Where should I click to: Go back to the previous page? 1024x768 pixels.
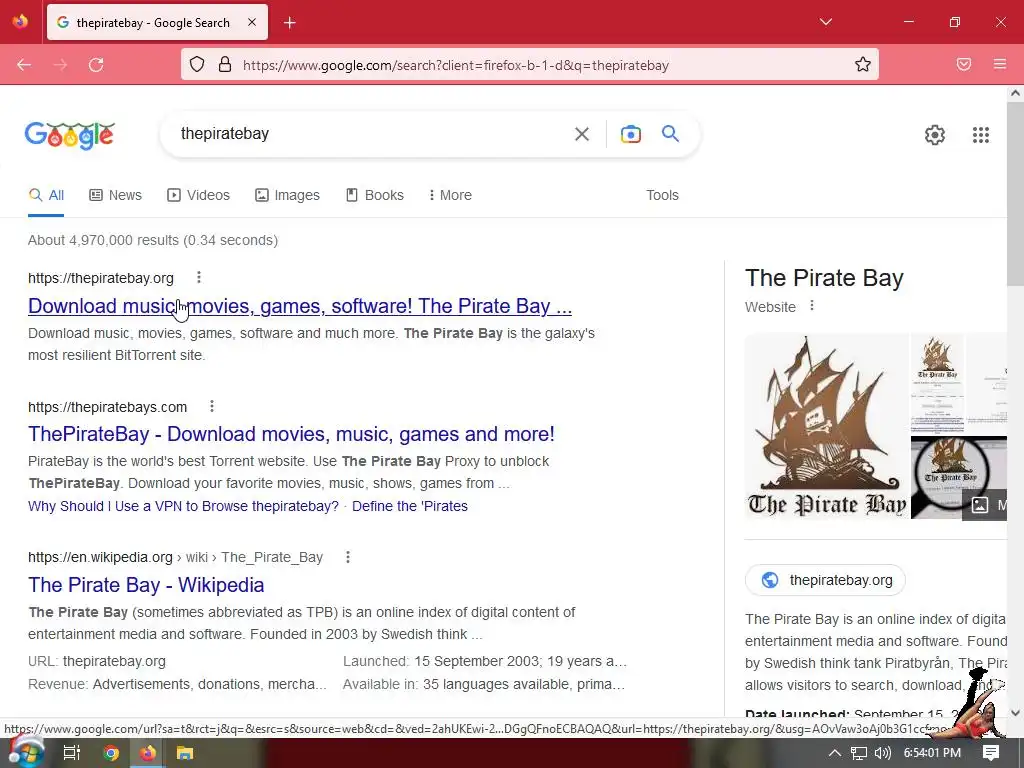[x=24, y=65]
